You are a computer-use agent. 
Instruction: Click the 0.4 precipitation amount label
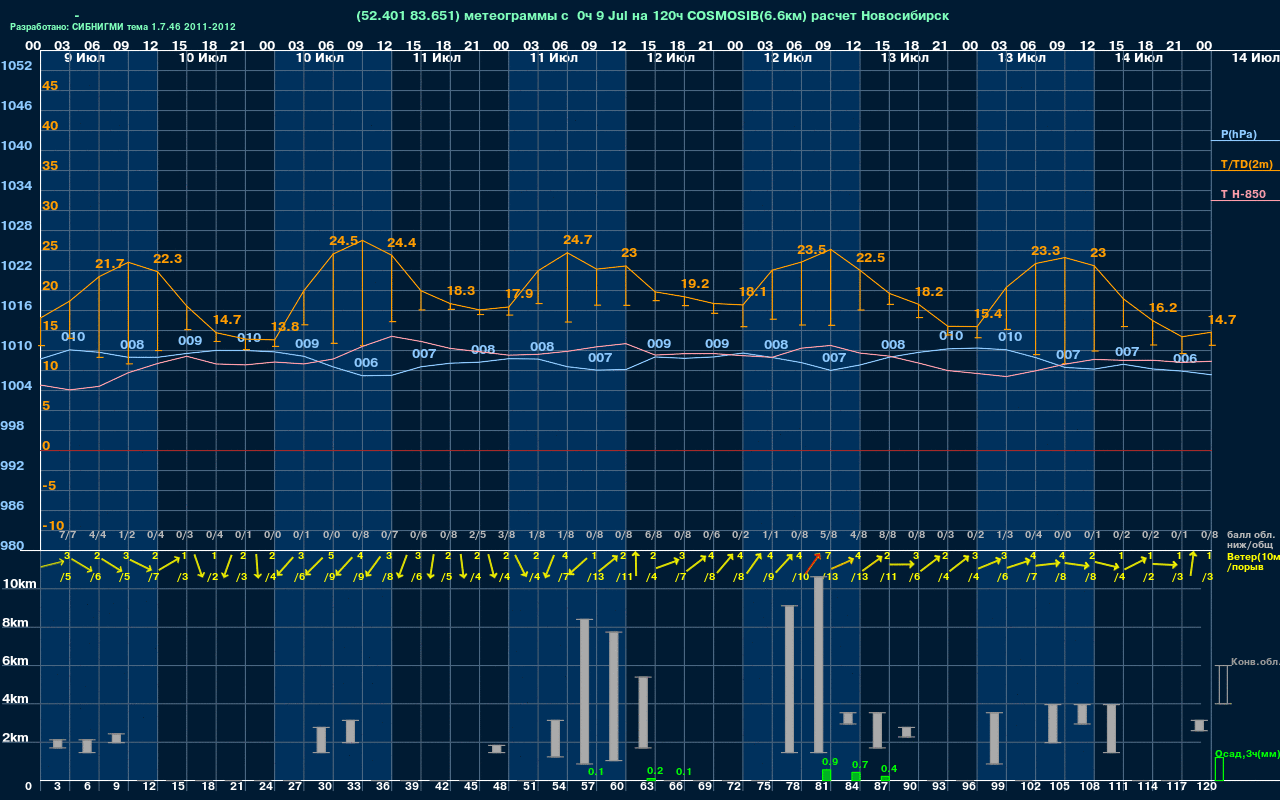(888, 768)
